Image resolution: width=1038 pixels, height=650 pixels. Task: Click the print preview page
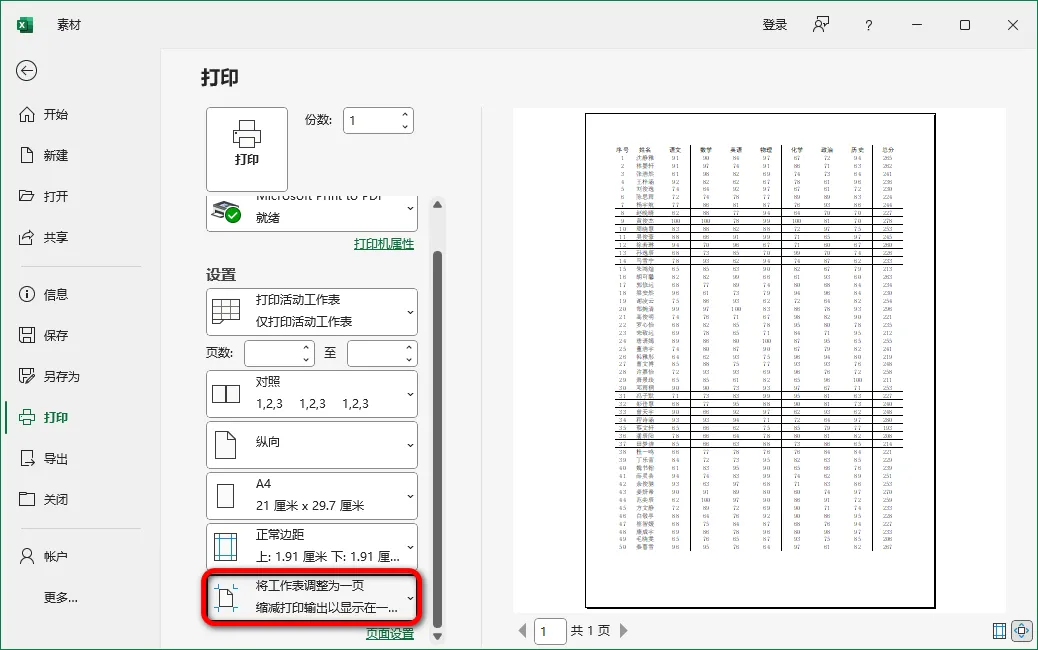point(760,361)
